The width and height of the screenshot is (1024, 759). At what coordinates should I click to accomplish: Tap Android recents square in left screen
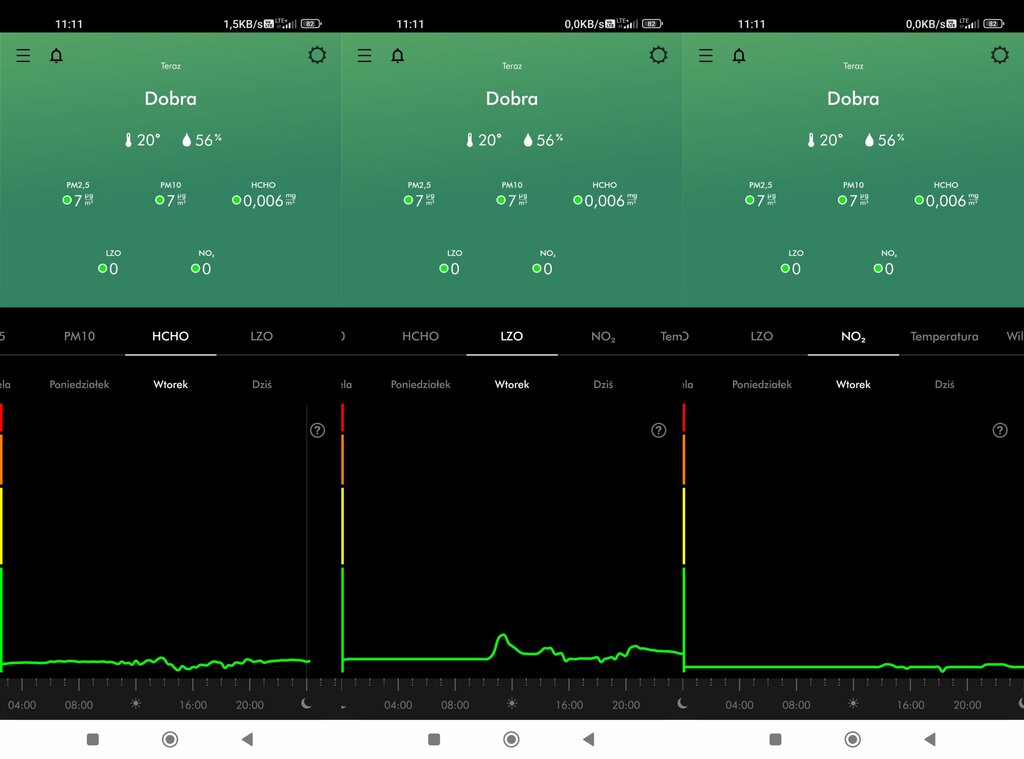coord(93,739)
